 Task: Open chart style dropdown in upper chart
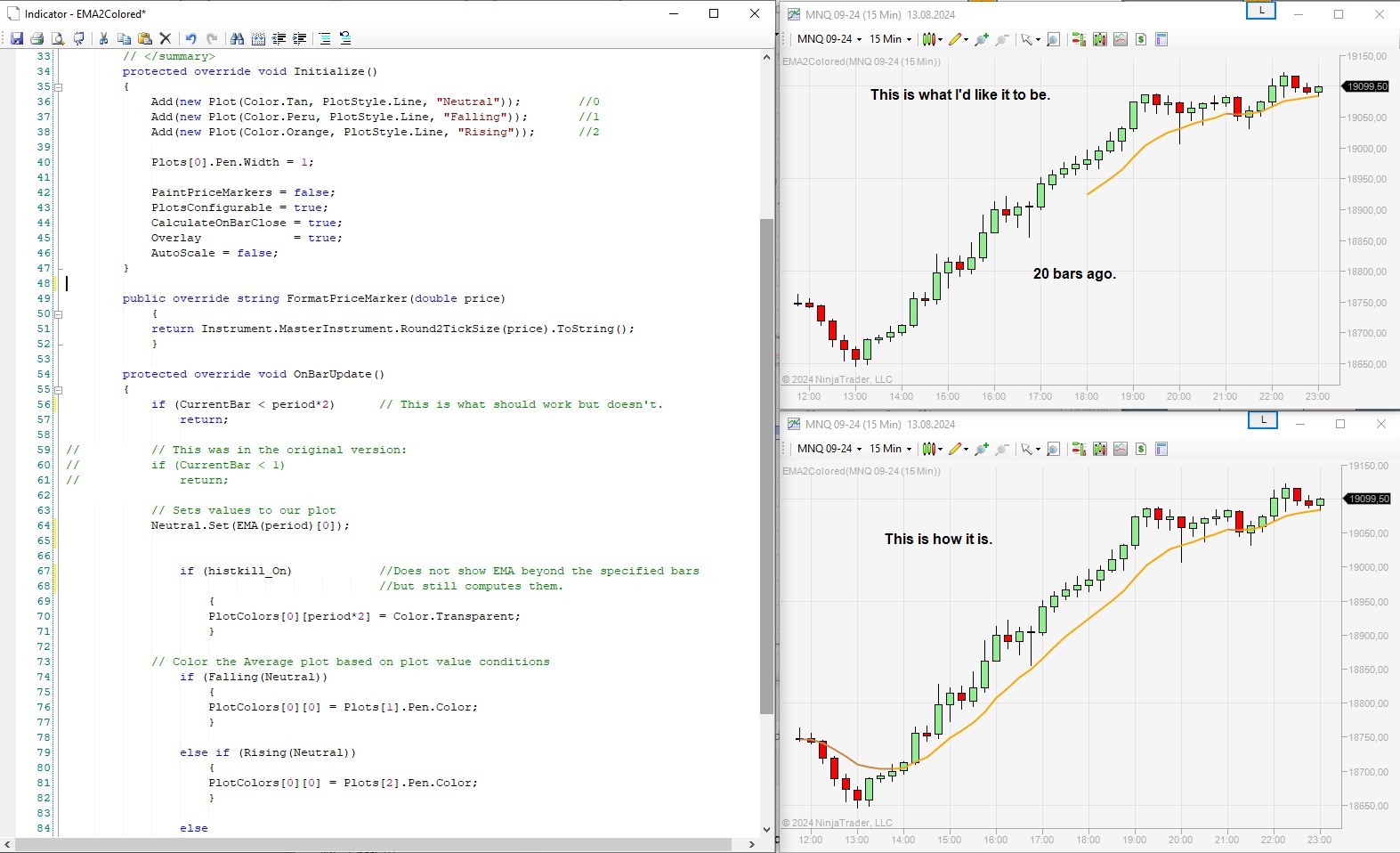click(x=932, y=39)
